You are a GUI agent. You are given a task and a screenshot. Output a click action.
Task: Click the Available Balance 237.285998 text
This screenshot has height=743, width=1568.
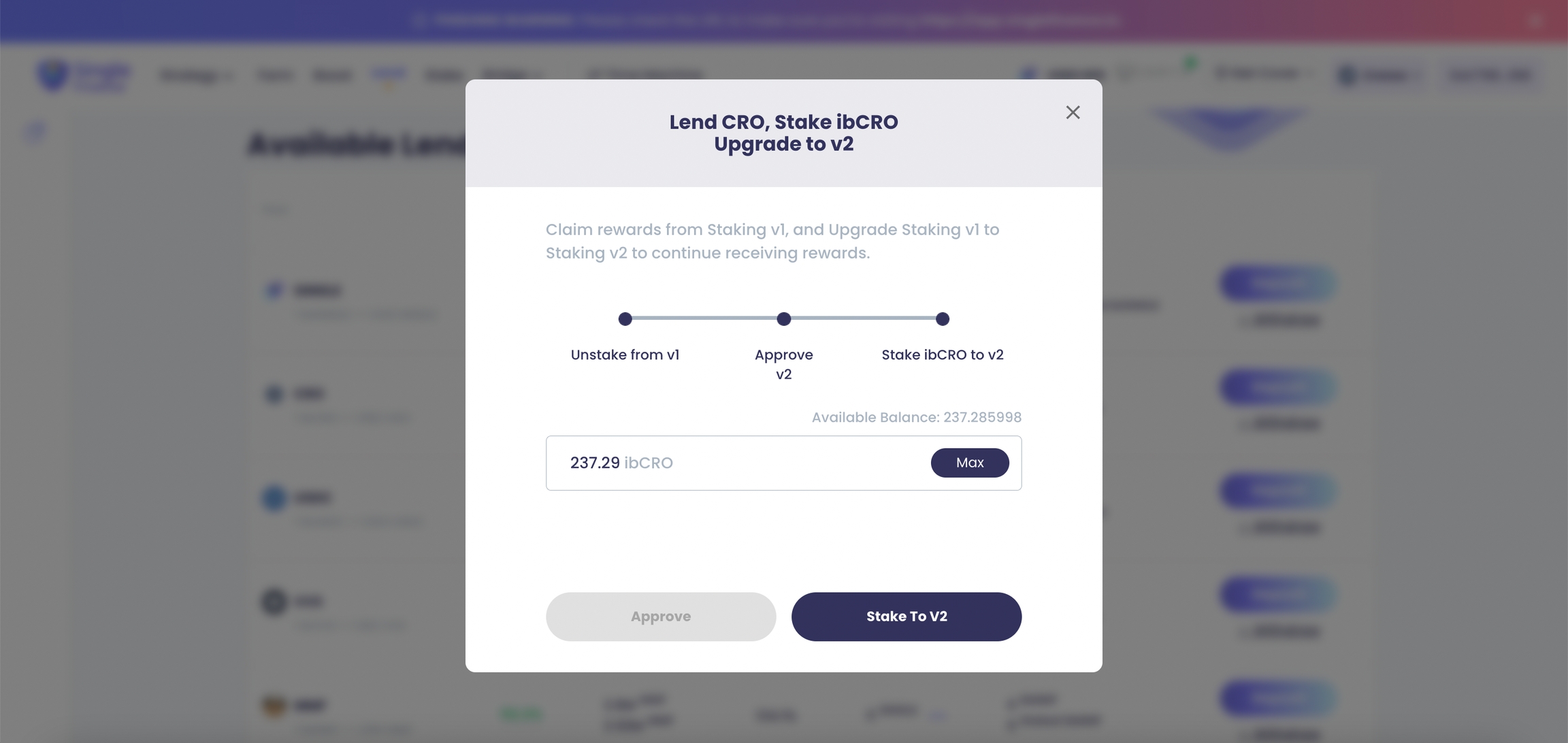pos(916,417)
